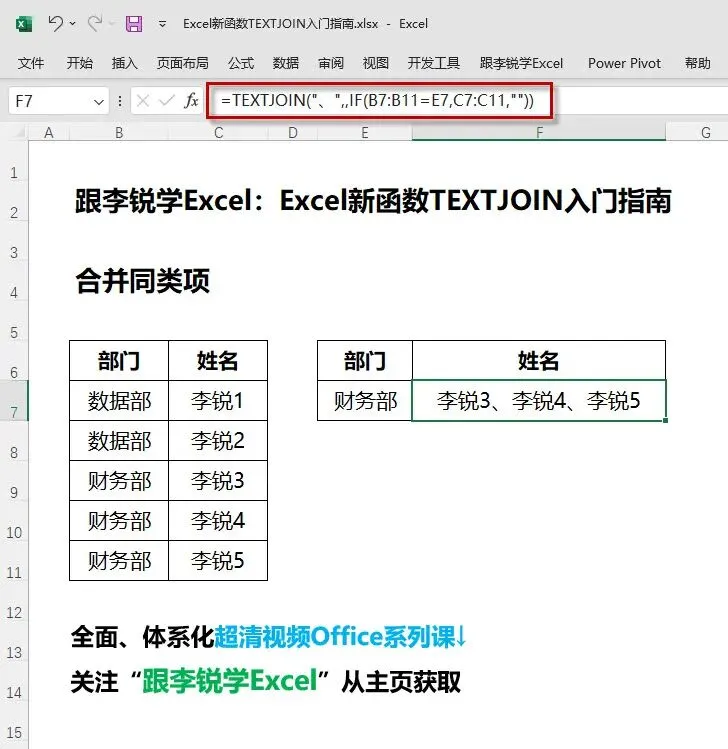Select the 数据部 cell next to 李锐2
The height and width of the screenshot is (749, 728).
[119, 440]
